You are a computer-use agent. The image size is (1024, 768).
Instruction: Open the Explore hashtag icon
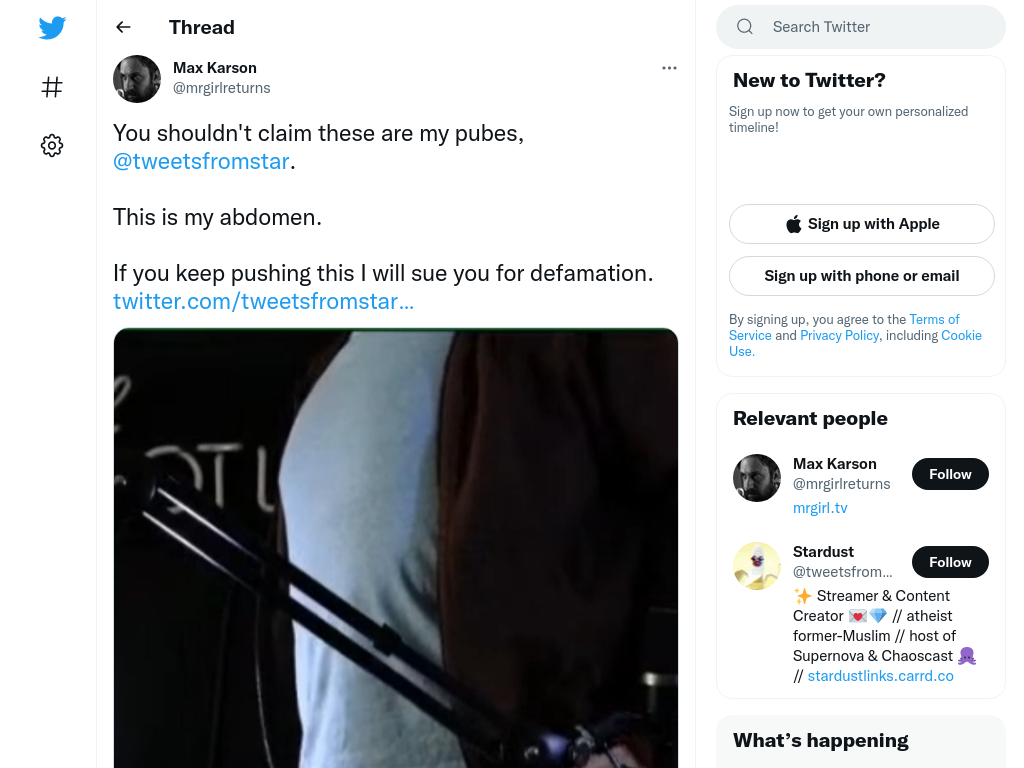(52, 87)
